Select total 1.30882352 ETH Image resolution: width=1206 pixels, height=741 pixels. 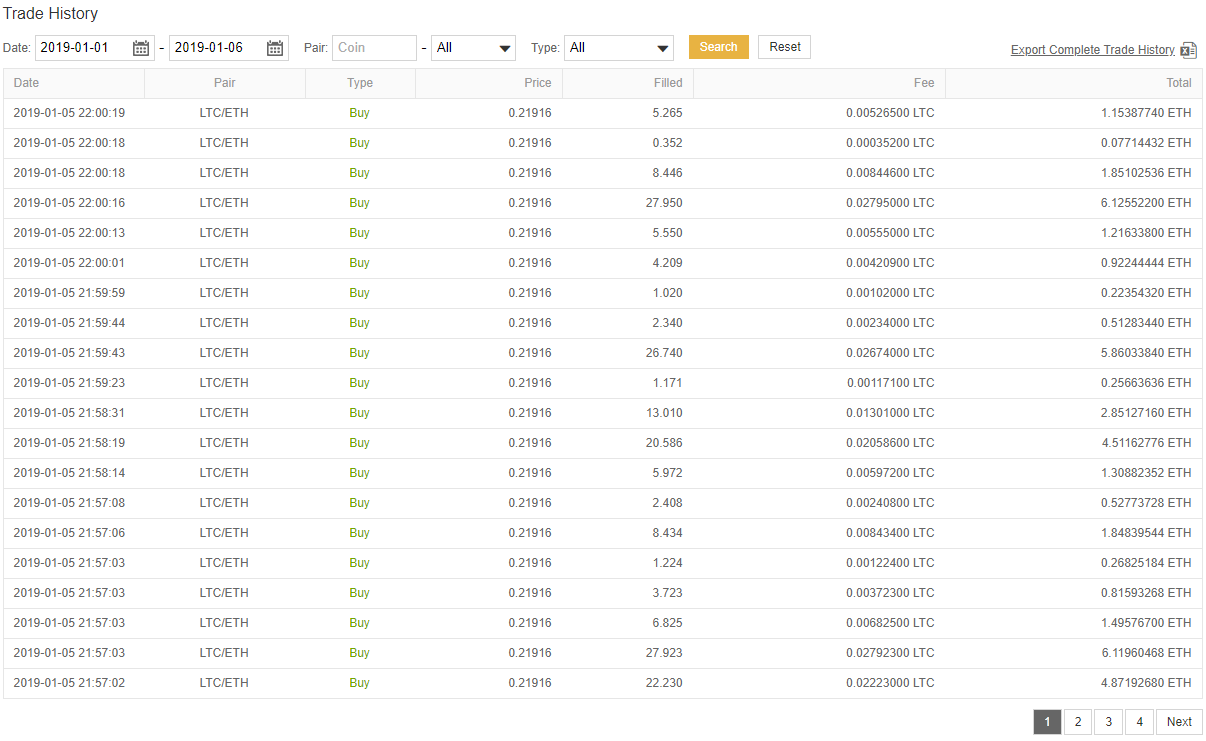click(1146, 473)
